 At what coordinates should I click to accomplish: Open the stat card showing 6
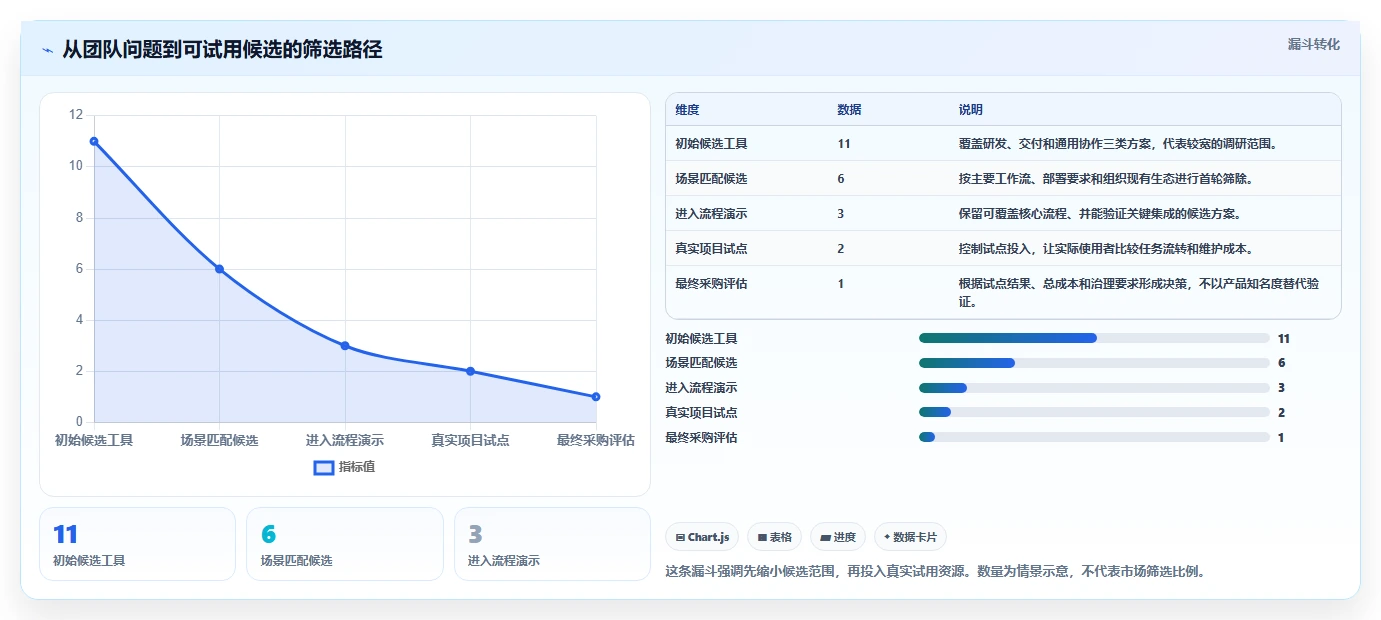click(x=344, y=544)
